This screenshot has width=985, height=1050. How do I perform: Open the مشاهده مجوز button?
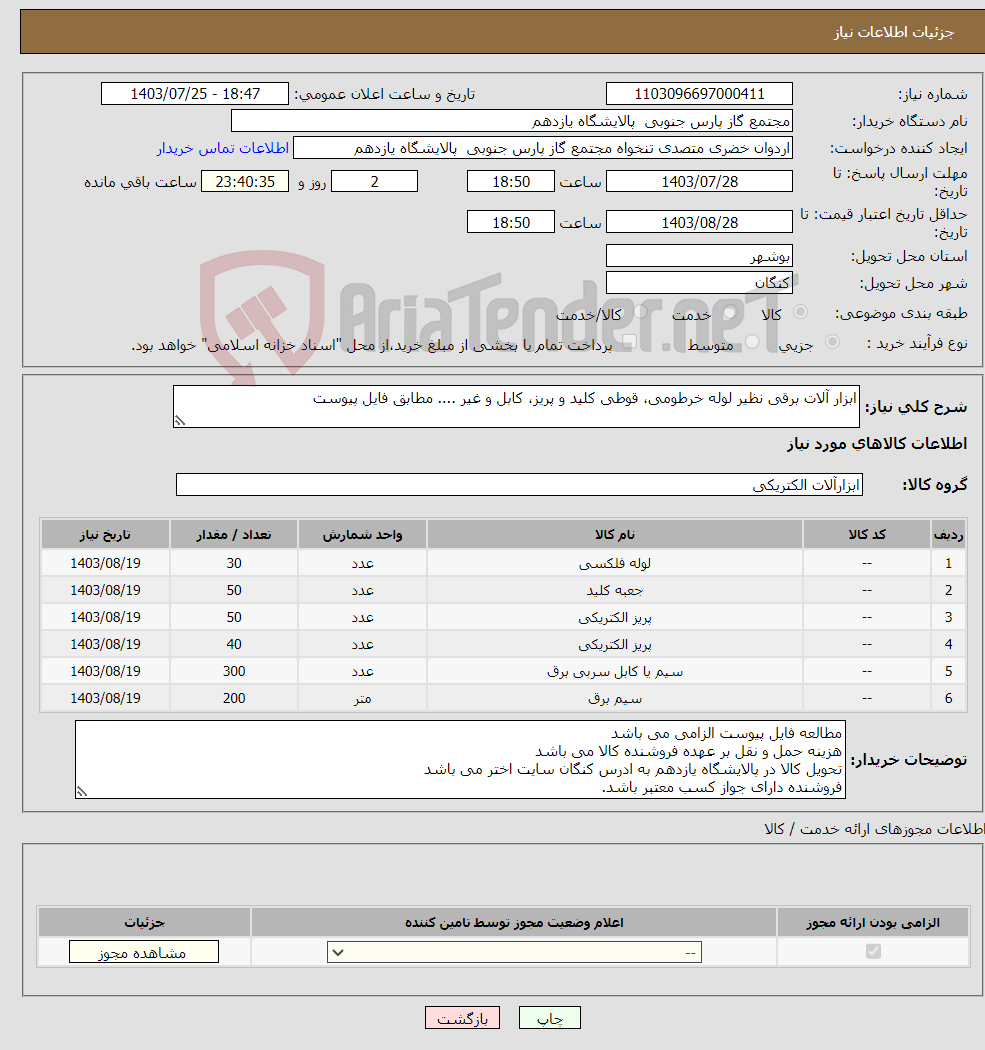(x=143, y=952)
